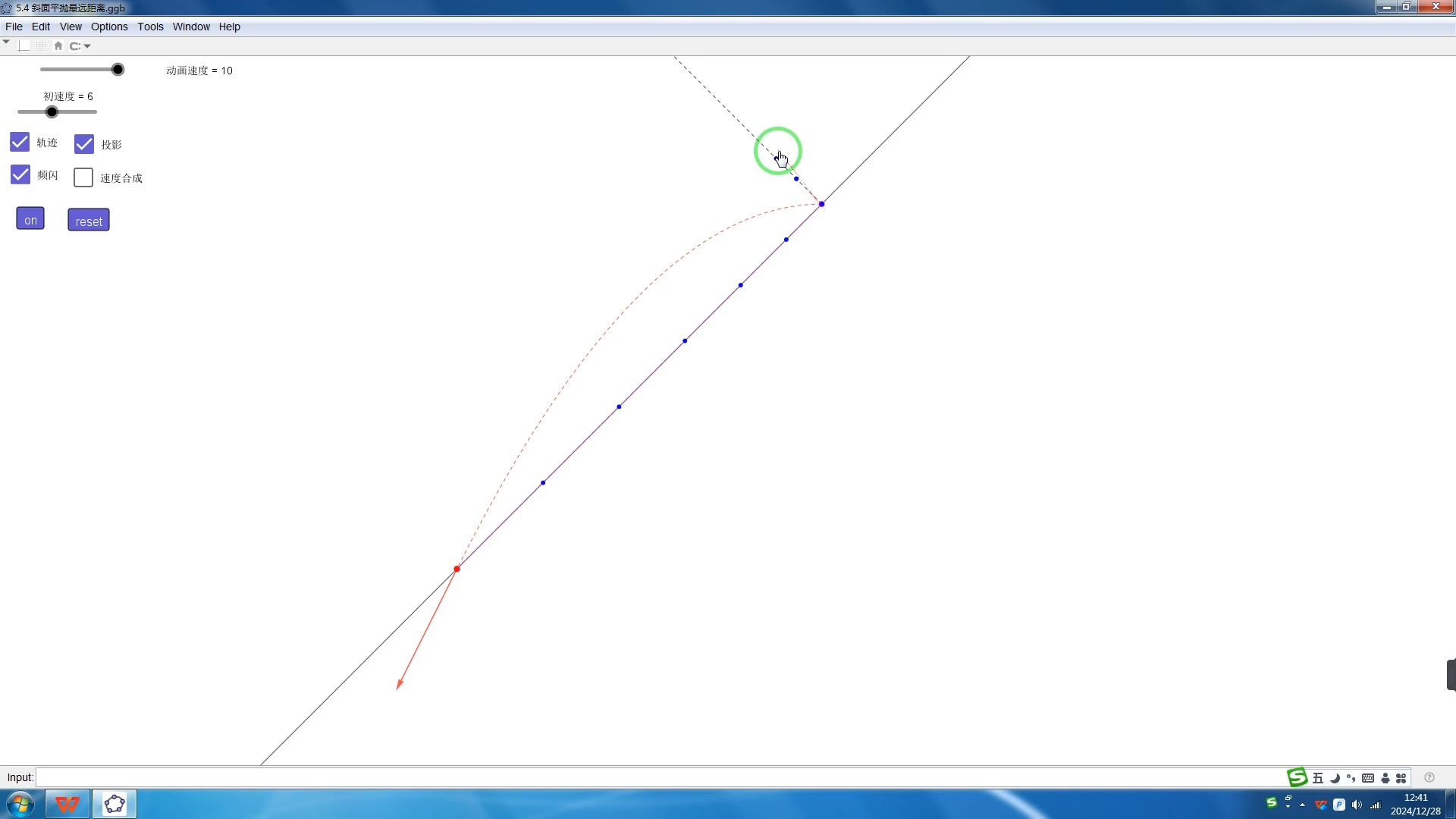
Task: Show hidden system tray icons arrow
Action: (1302, 805)
